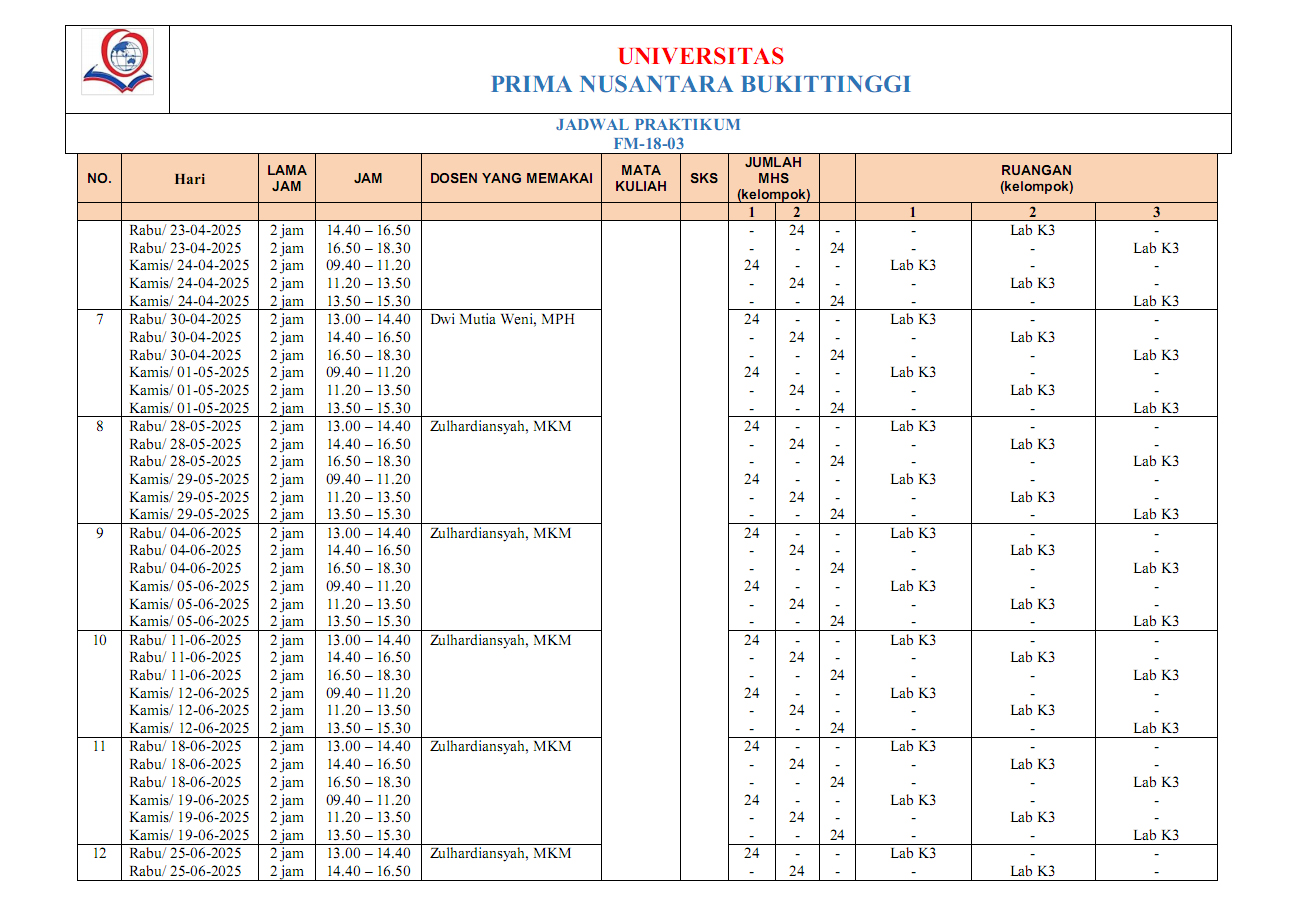1295x915 pixels.
Task: Click "2 jam" in the Rabu 04-06-2025 13.00 row
Action: tap(287, 533)
